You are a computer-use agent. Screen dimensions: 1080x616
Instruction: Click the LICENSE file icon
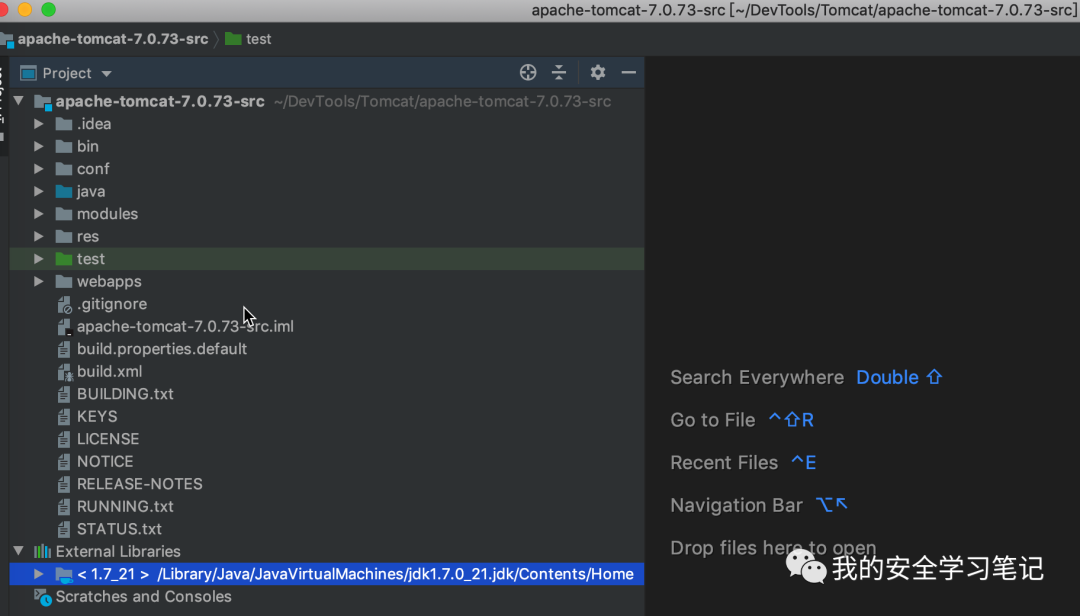click(64, 439)
